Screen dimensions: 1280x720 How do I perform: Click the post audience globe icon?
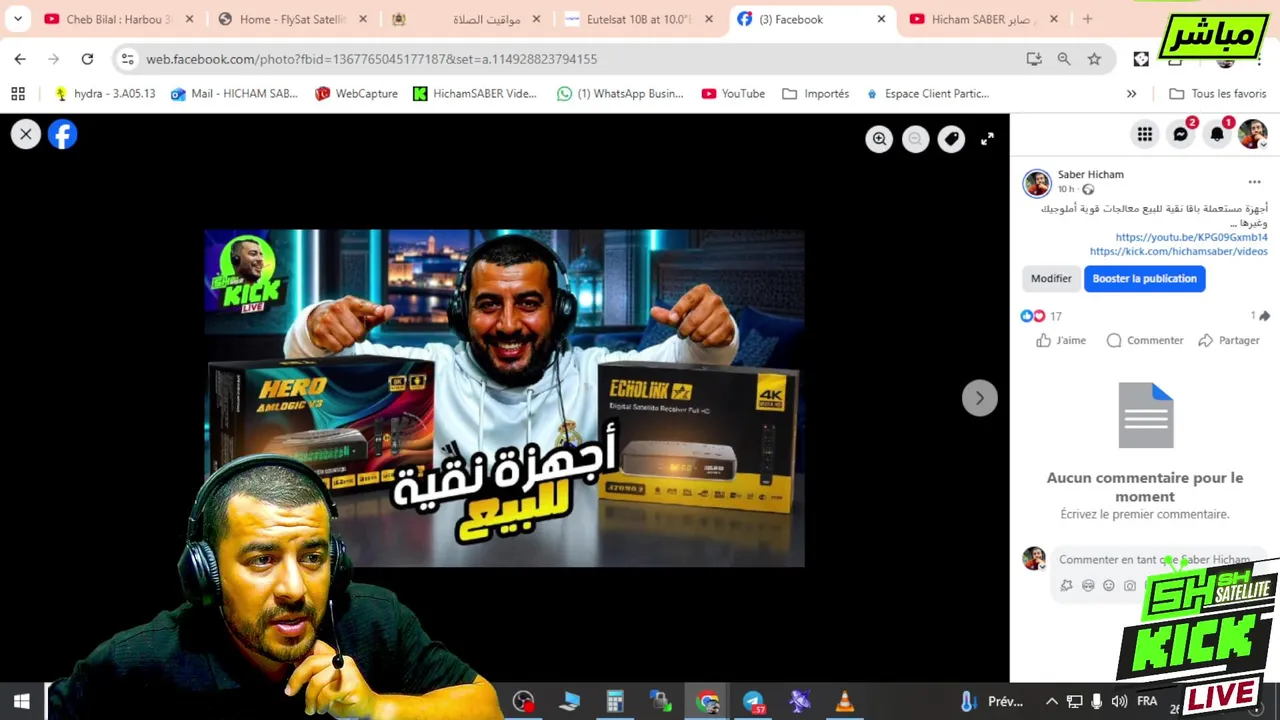click(1088, 189)
